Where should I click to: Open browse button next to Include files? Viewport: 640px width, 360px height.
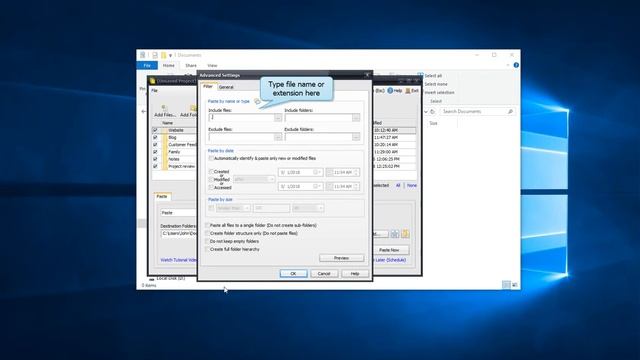coord(278,118)
